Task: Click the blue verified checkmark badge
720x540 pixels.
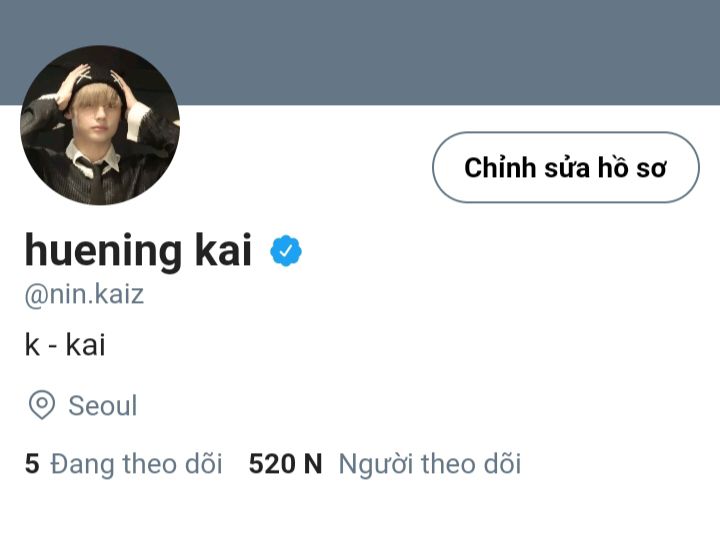Action: (x=286, y=251)
